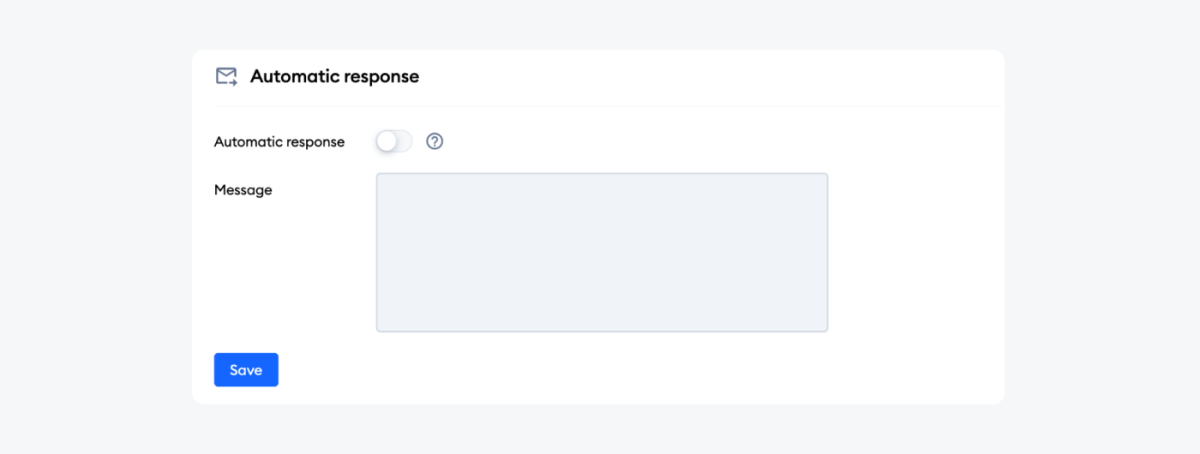
Task: Save the automatic response settings
Action: [246, 370]
